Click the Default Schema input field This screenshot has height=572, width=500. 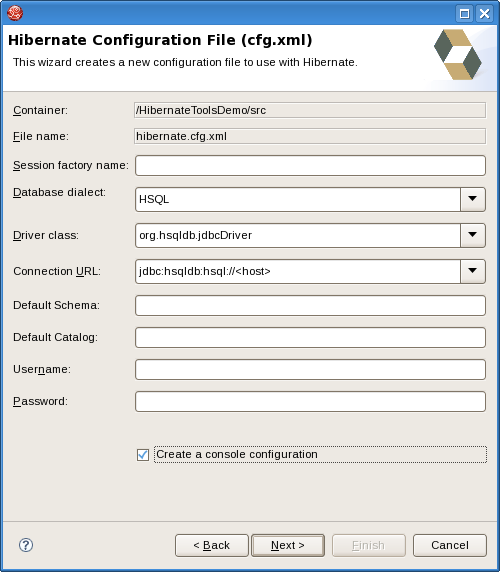point(310,305)
